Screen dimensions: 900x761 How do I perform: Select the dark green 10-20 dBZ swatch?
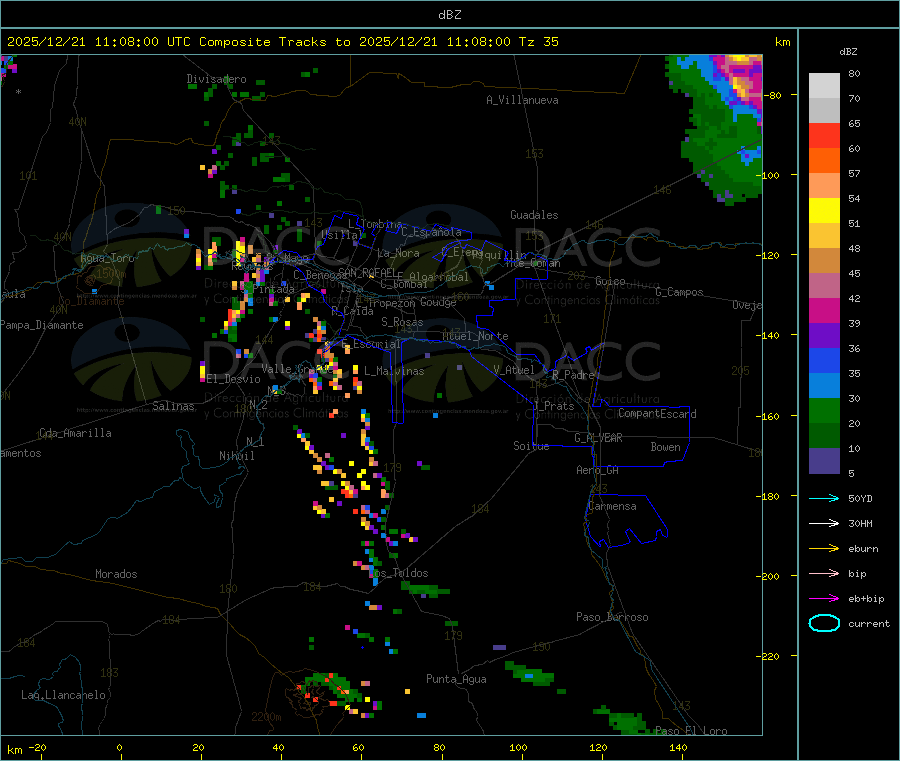[824, 436]
